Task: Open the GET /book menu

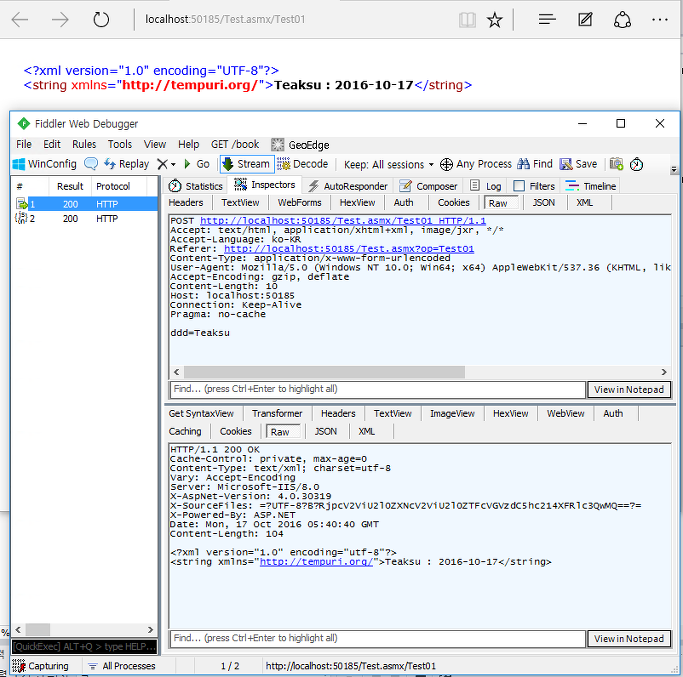Action: [235, 144]
